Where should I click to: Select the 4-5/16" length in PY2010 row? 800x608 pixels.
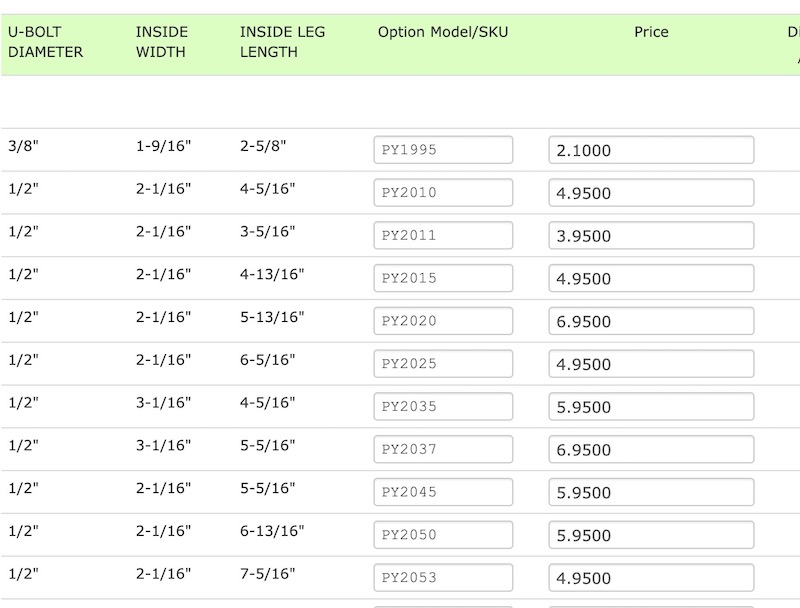267,189
